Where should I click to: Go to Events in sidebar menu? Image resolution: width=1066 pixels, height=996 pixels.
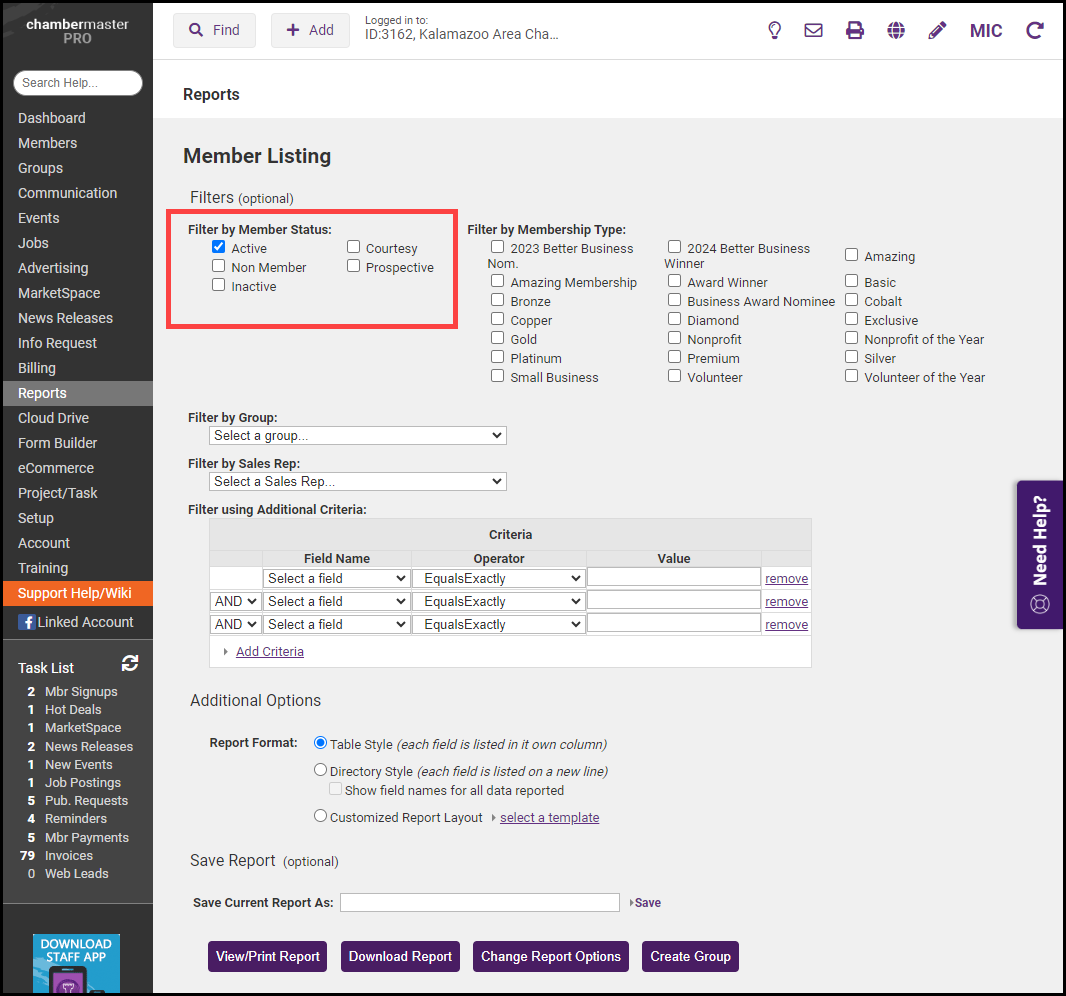39,218
